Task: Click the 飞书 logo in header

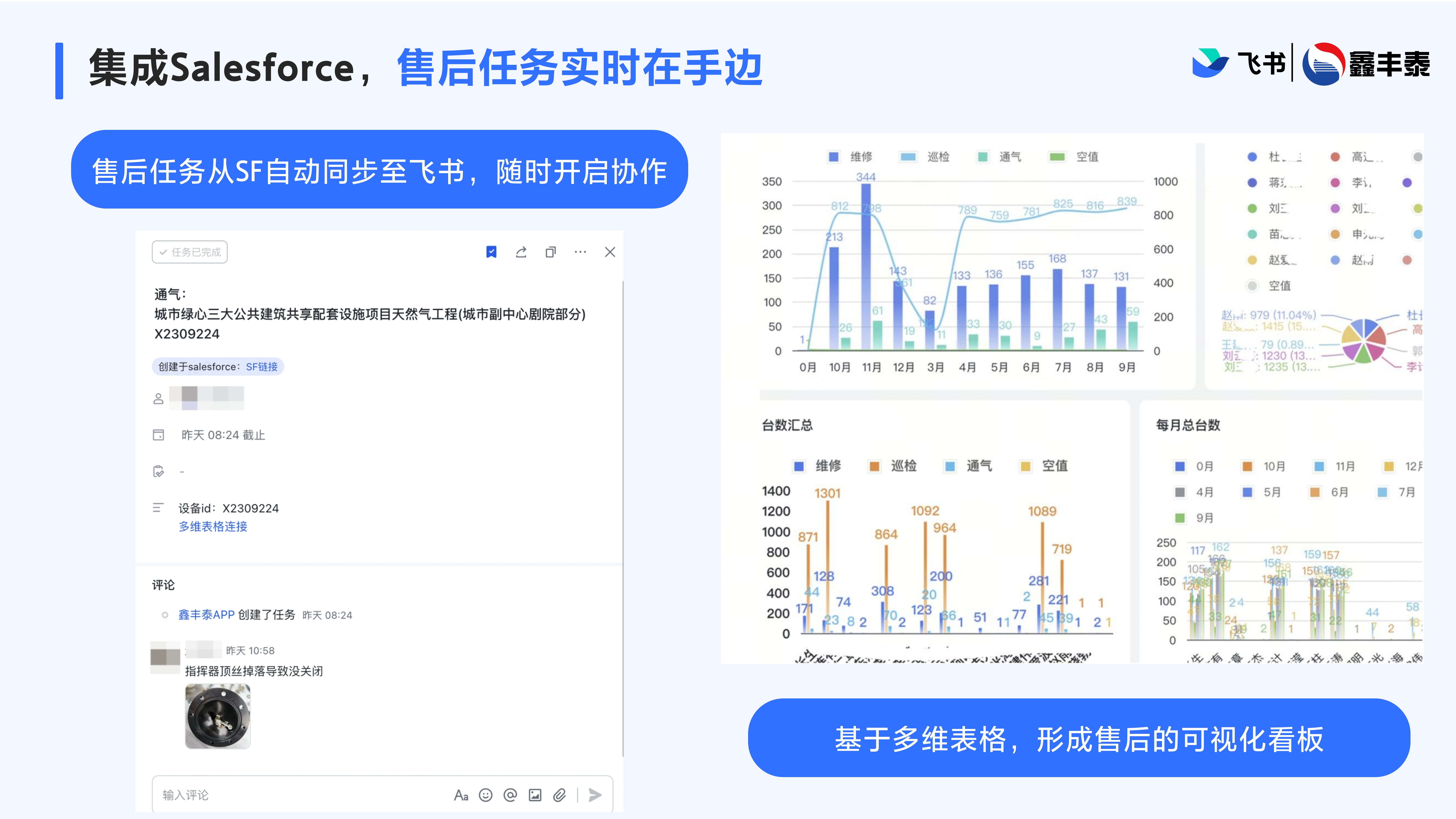Action: tap(1239, 63)
